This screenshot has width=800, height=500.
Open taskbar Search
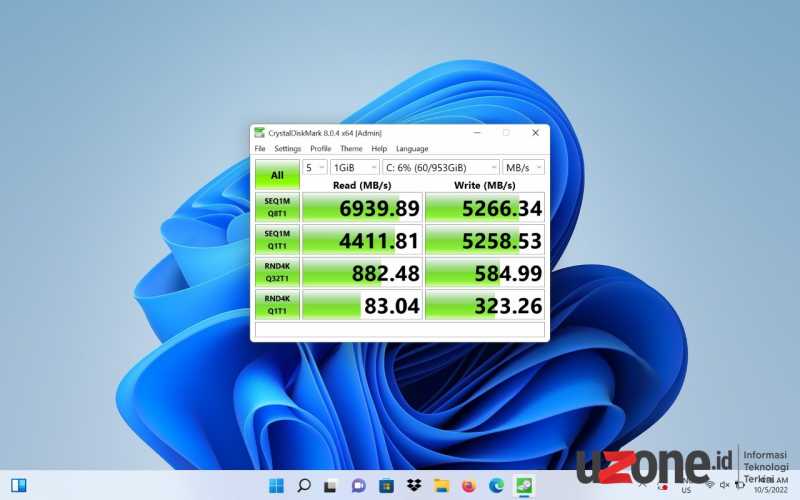(x=304, y=485)
